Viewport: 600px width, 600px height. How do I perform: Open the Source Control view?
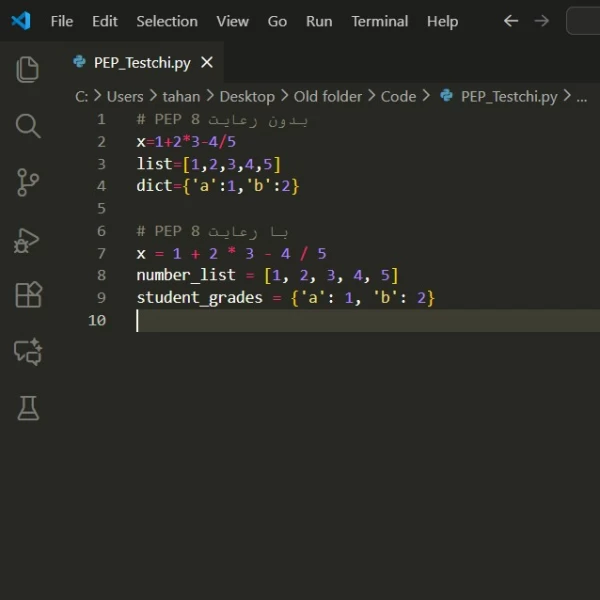(x=28, y=182)
